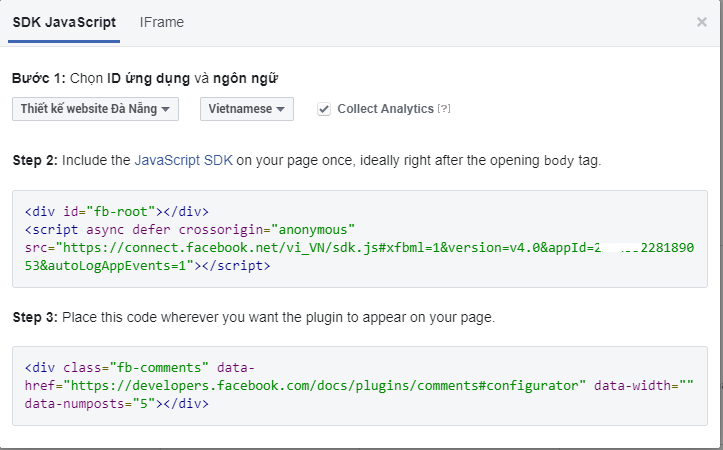Click the developers.facebook.com href code line
Image resolution: width=723 pixels, height=450 pixels.
[359, 385]
